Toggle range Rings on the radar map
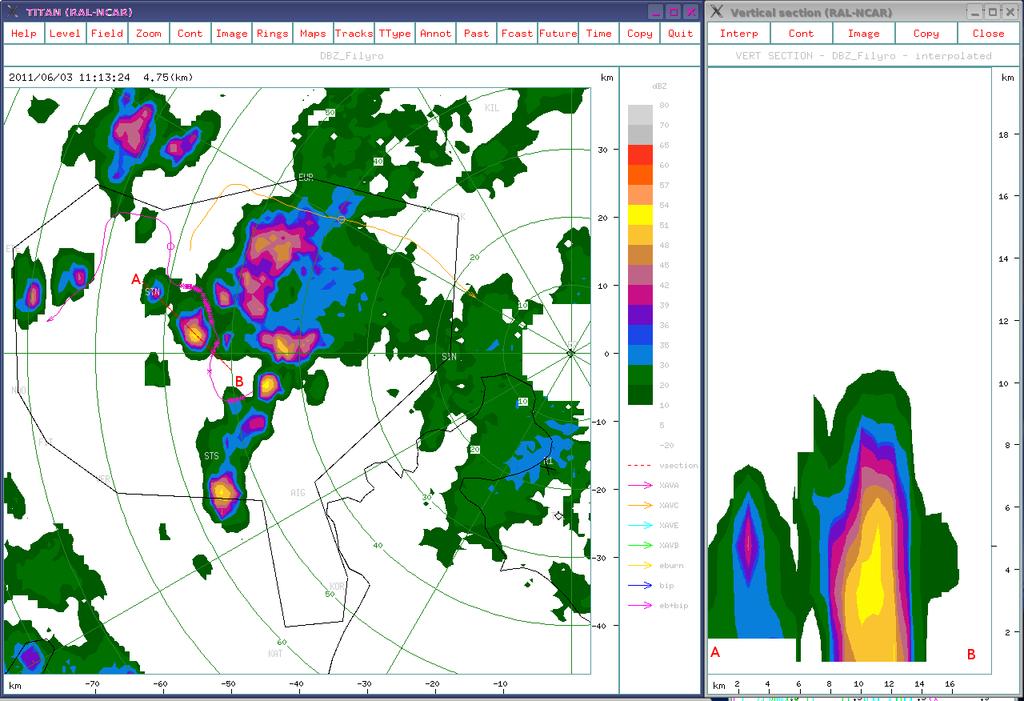 (272, 33)
